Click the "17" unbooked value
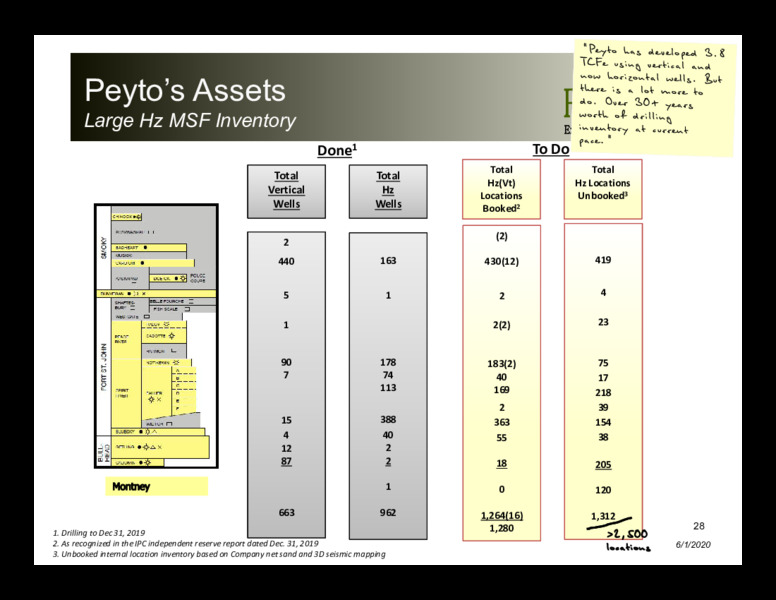The width and height of the screenshot is (776, 600). point(603,378)
